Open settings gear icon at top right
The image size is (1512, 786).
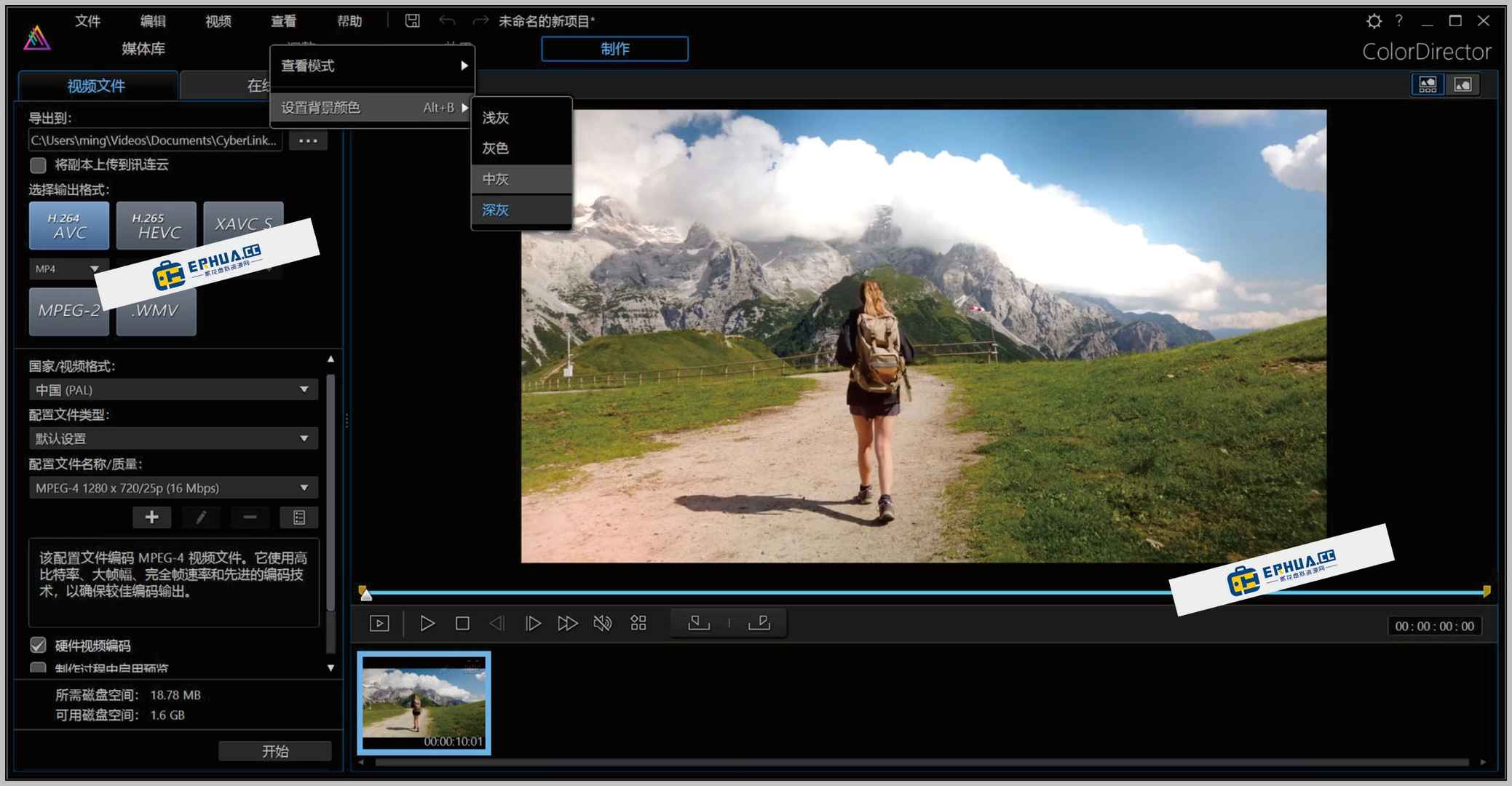[x=1373, y=21]
